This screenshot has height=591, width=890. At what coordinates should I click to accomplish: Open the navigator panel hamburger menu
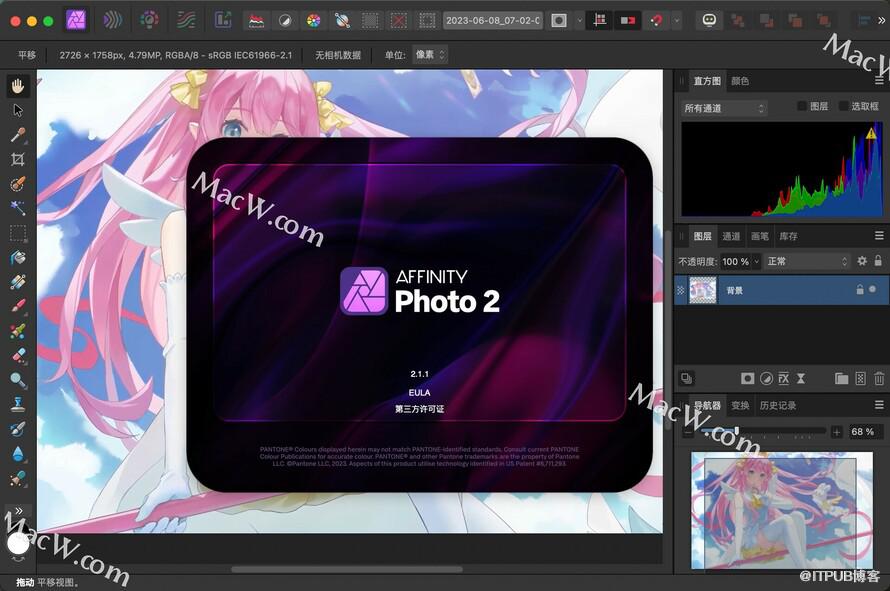point(879,405)
